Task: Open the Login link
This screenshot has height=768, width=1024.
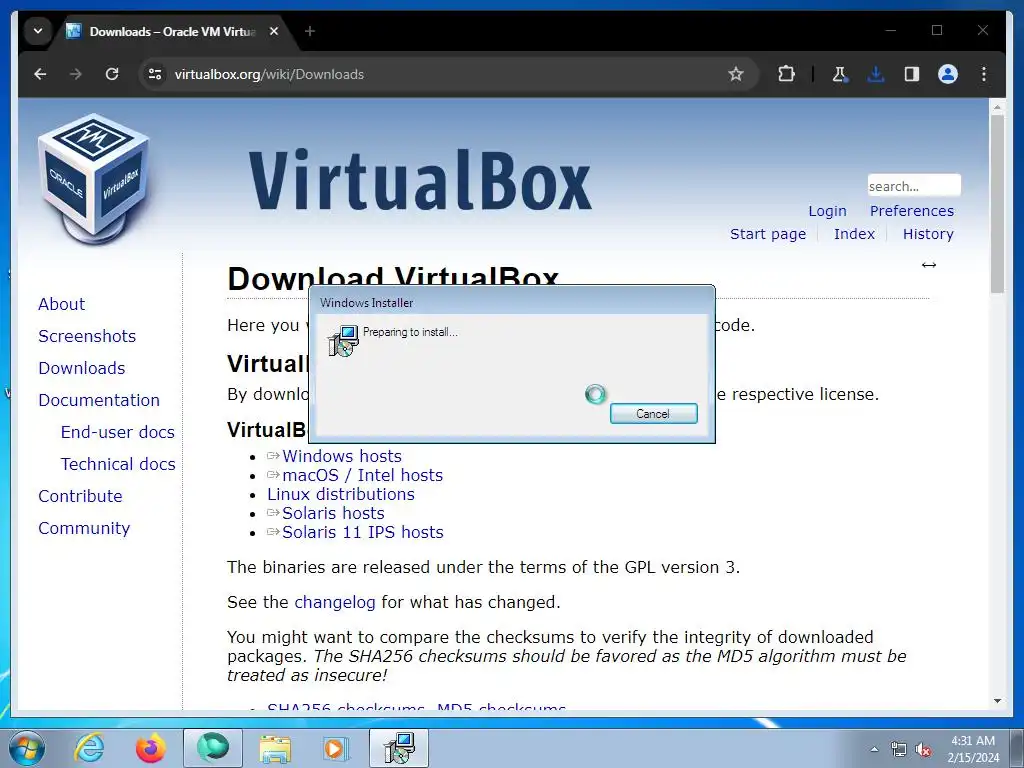Action: tap(827, 211)
